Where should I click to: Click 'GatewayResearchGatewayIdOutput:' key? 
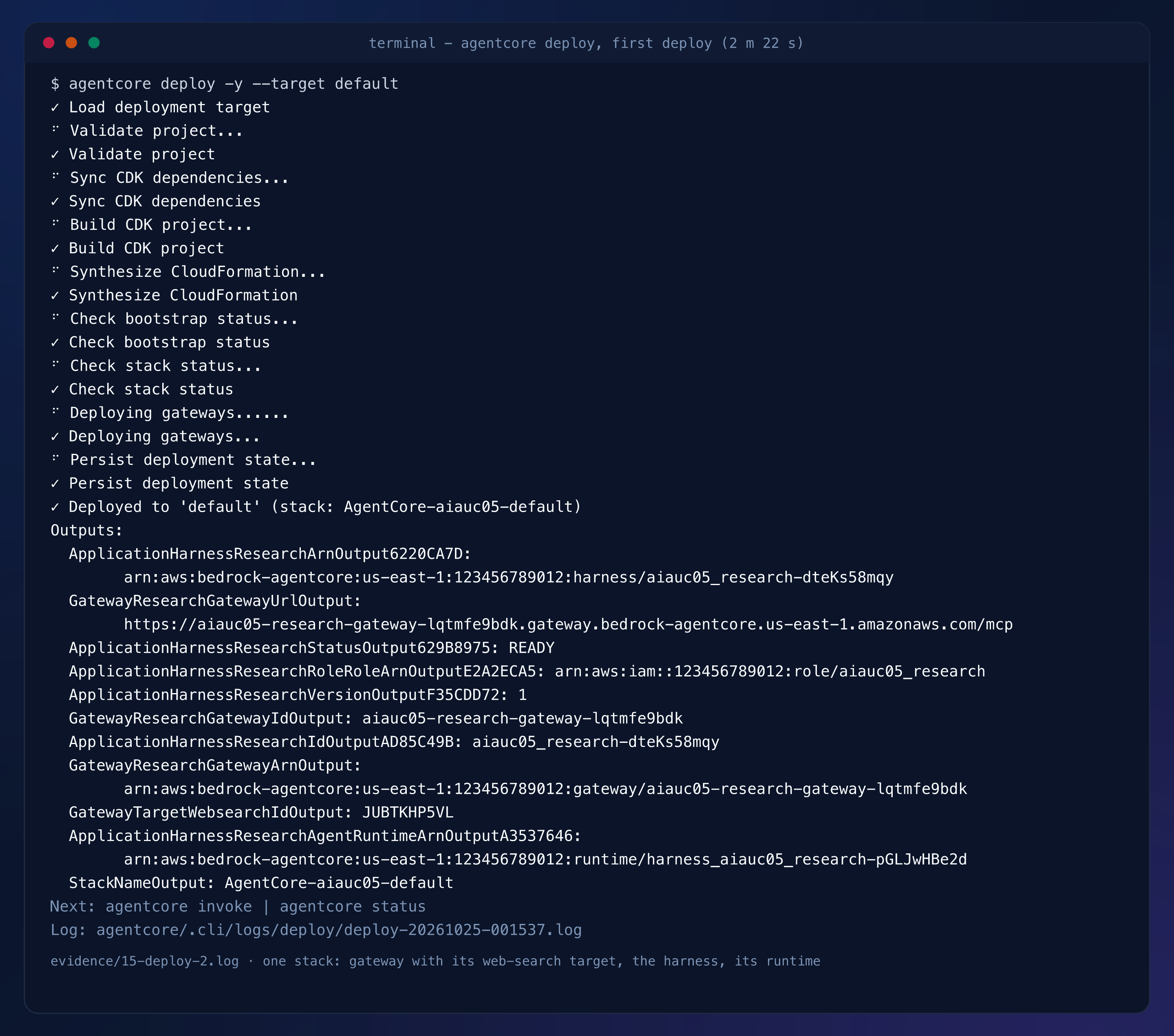pos(211,719)
